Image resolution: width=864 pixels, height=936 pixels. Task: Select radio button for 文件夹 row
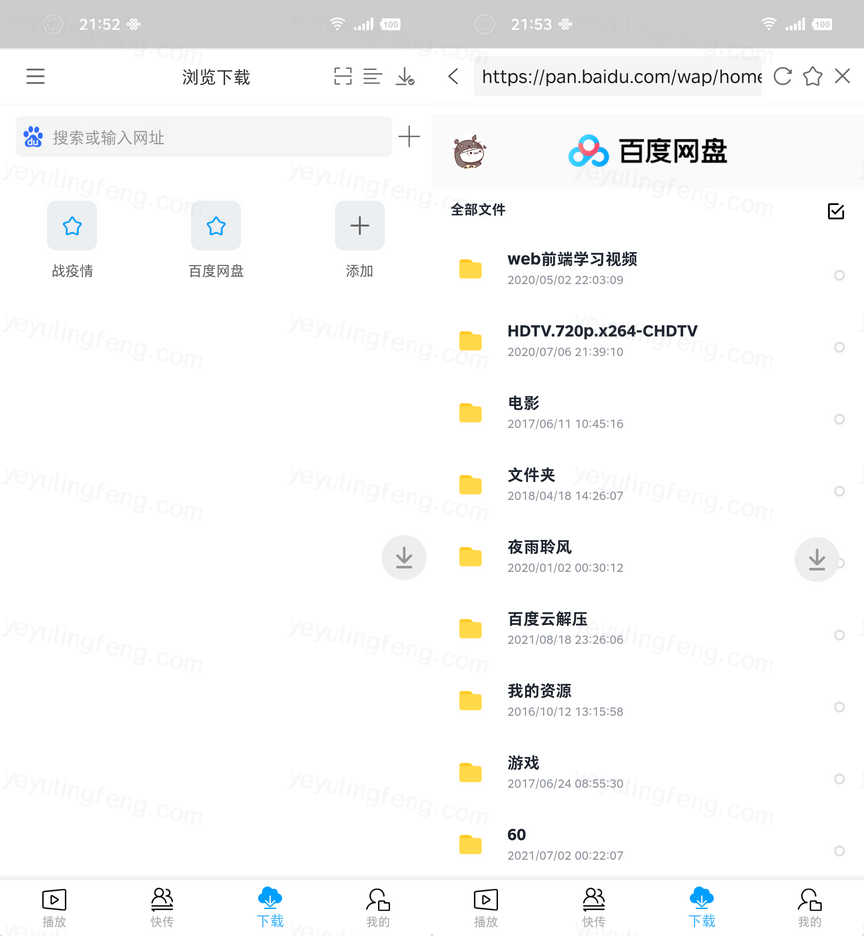pos(840,491)
